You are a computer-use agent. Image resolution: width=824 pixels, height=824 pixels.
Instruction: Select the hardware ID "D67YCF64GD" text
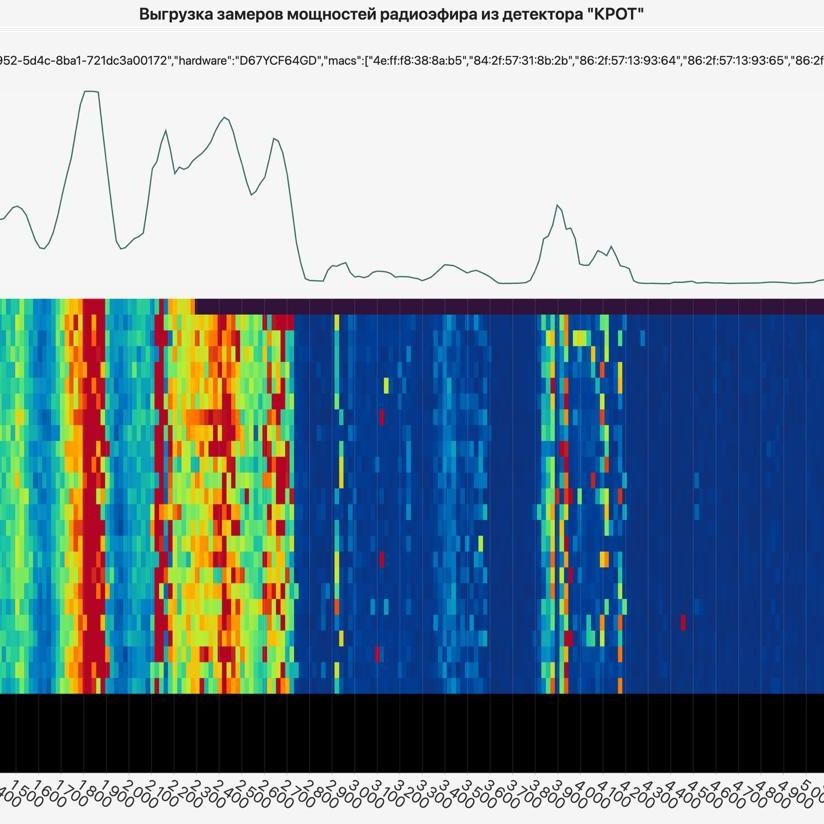tap(279, 60)
